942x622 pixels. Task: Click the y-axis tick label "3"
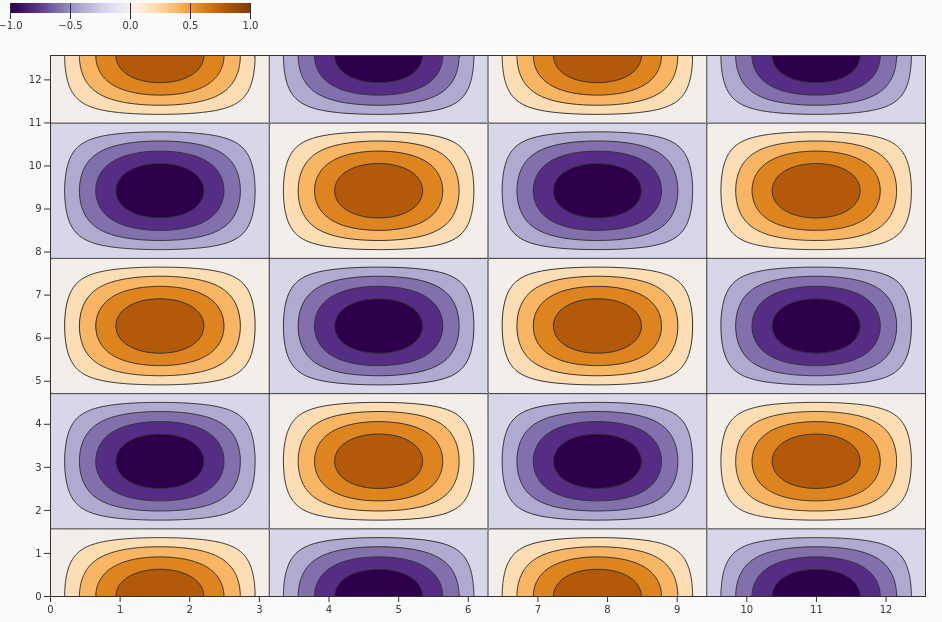coord(38,467)
